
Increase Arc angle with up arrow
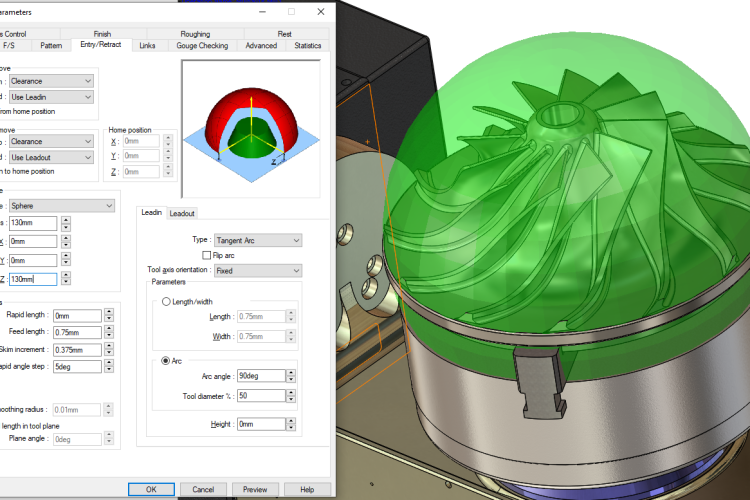point(291,375)
